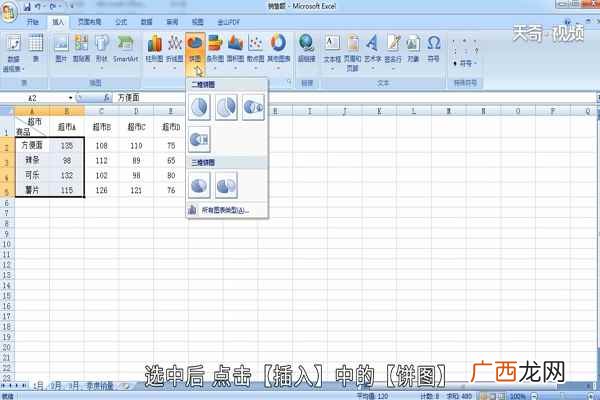Select column C header
Screen dimensions: 600x400
(101, 111)
